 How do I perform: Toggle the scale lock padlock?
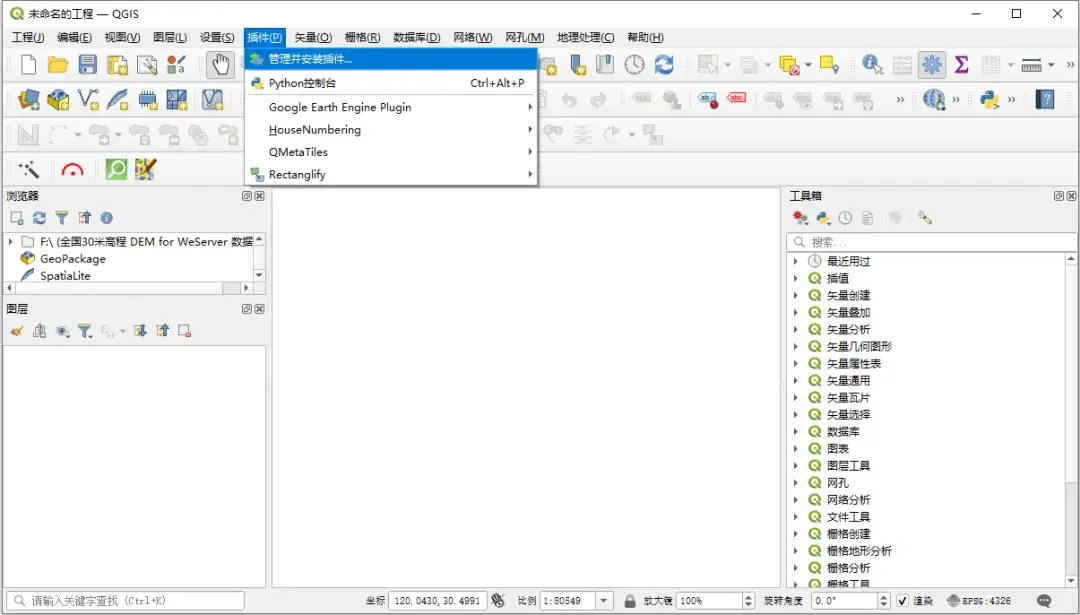point(632,601)
